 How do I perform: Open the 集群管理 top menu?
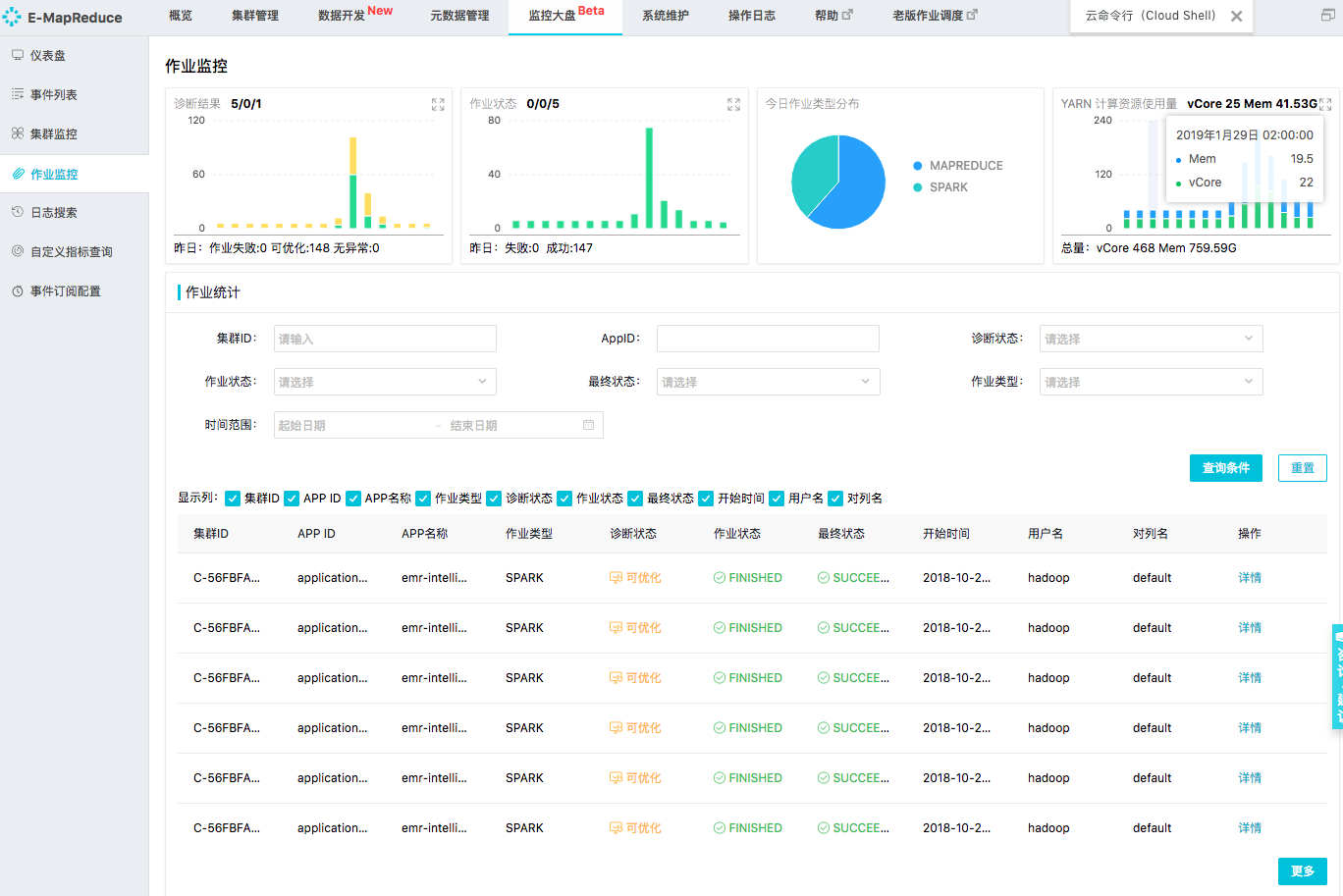(255, 16)
